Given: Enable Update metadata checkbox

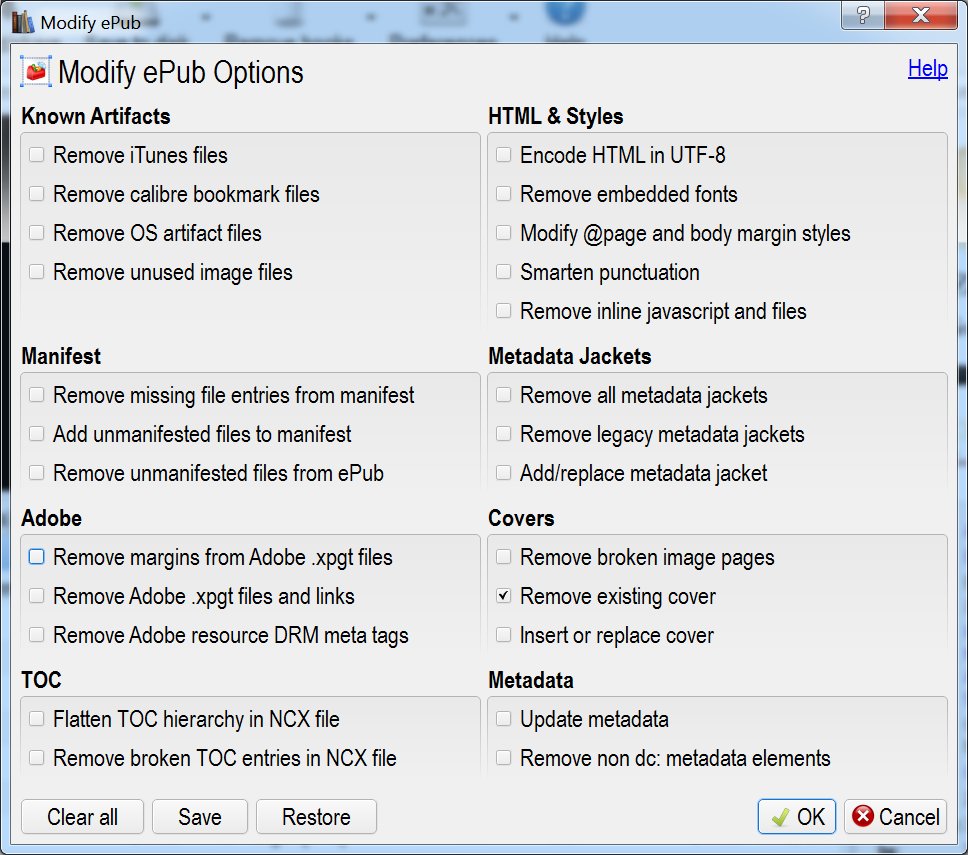Looking at the screenshot, I should 504,719.
